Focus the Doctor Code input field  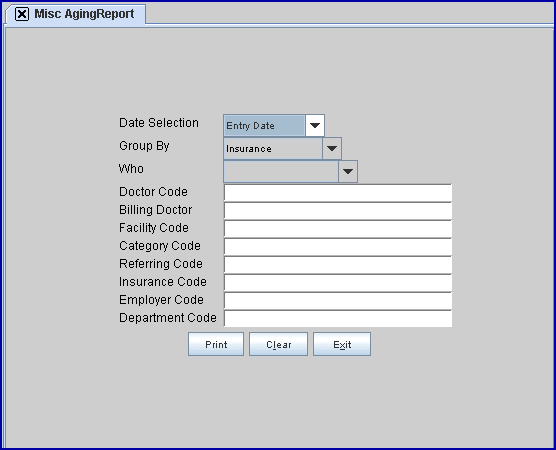(338, 193)
